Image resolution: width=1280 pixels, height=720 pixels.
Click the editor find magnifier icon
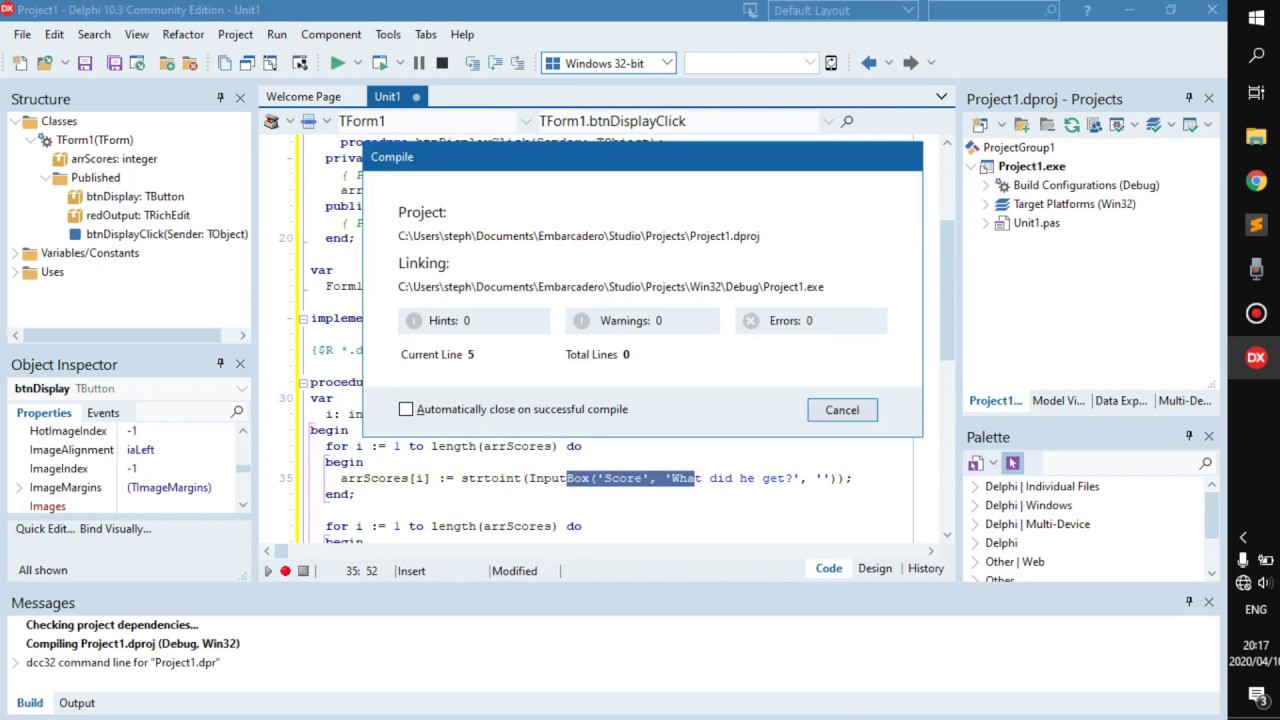(847, 121)
